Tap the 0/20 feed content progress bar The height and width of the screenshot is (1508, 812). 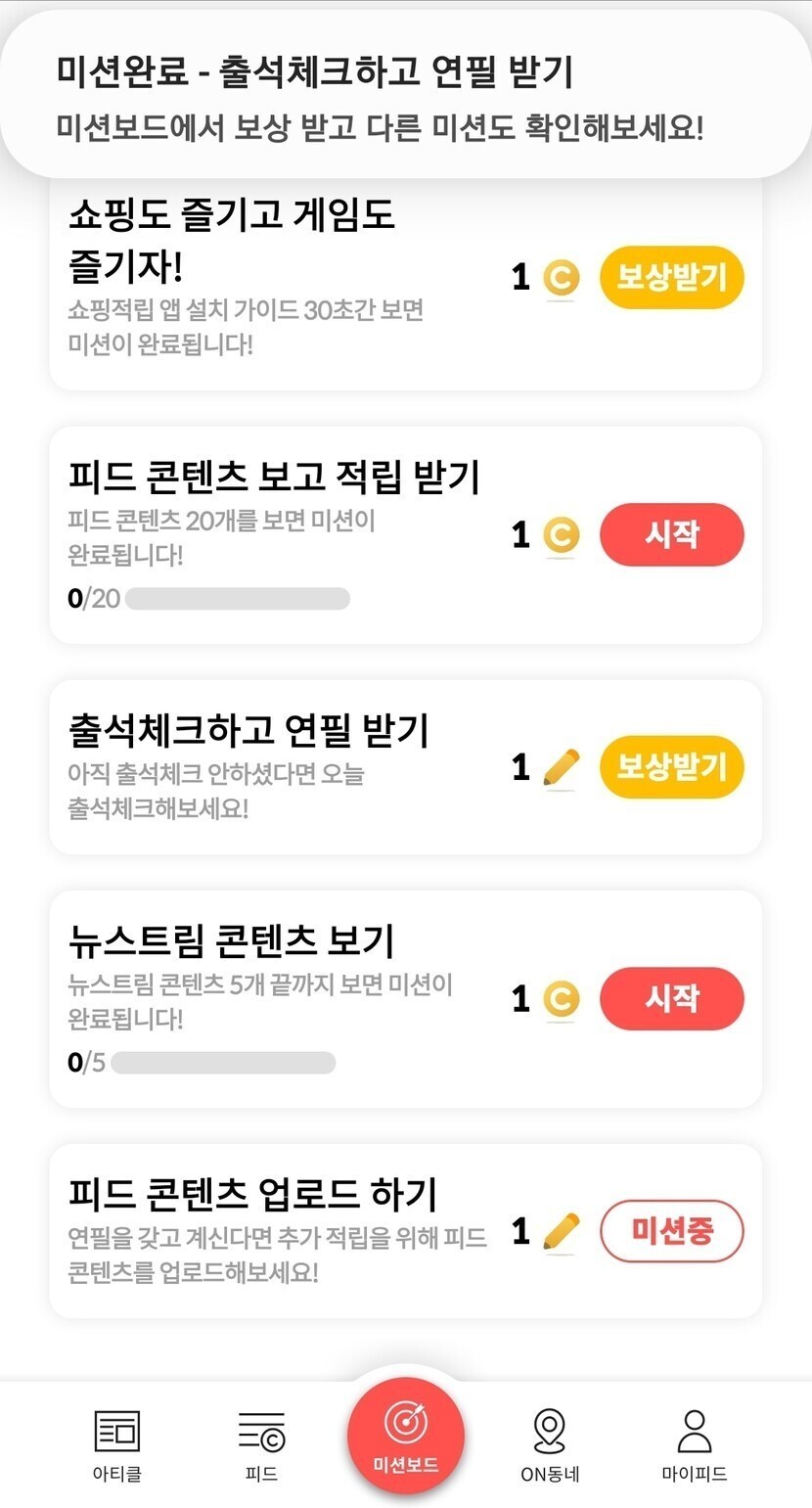pyautogui.click(x=237, y=599)
